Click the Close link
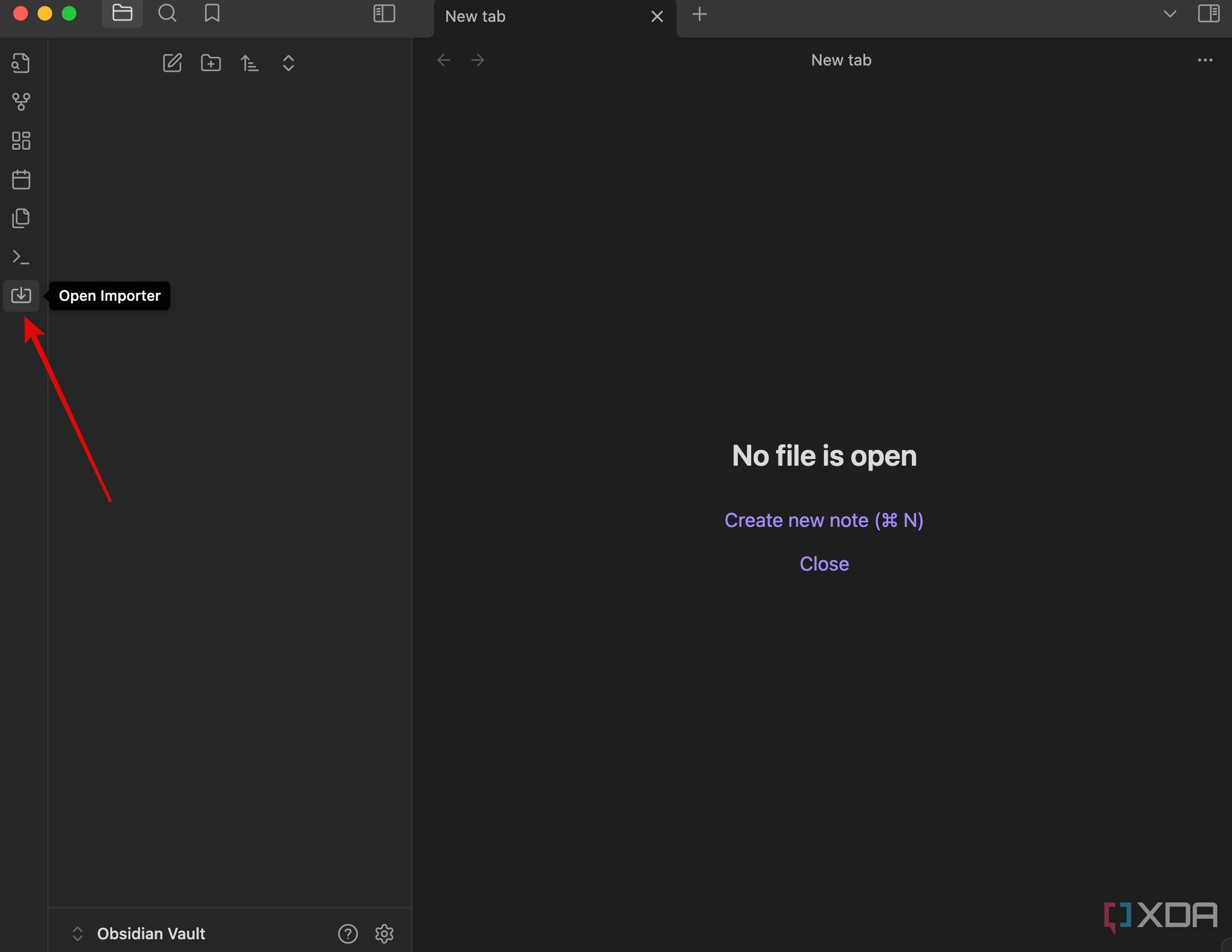This screenshot has width=1232, height=952. [824, 564]
